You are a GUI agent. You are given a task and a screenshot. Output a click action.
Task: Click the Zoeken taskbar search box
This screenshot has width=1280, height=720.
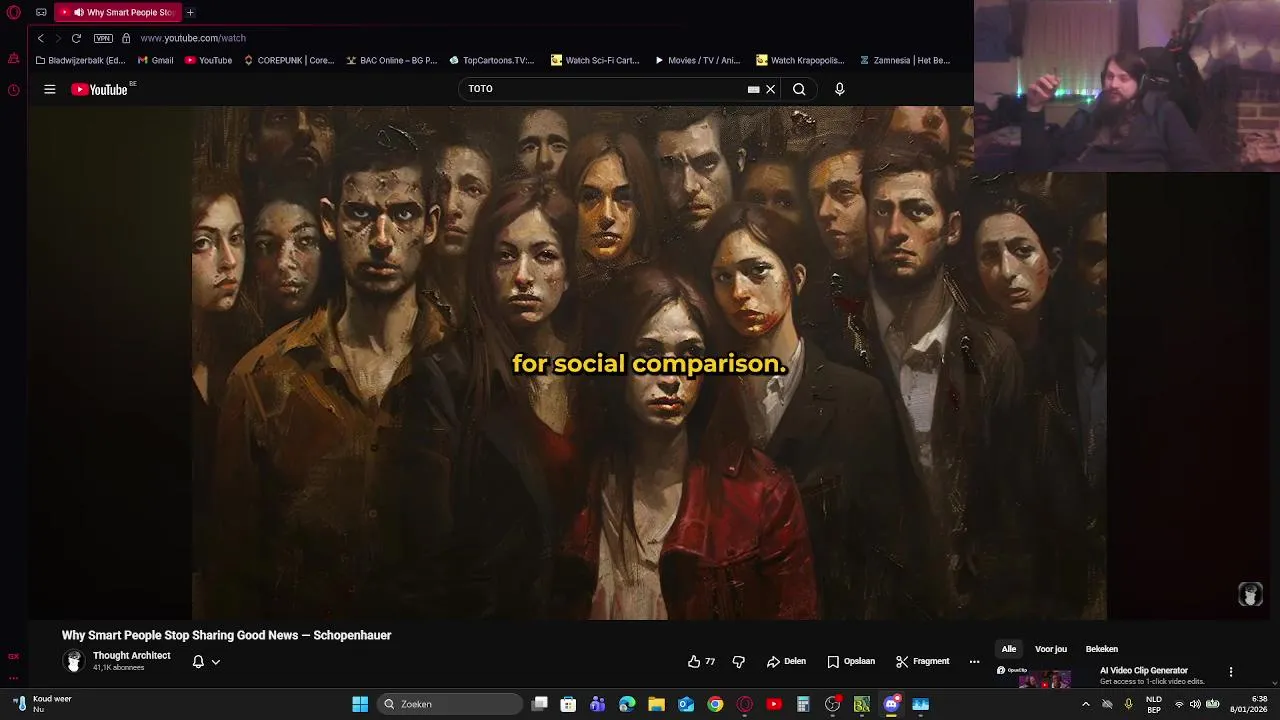tap(450, 704)
